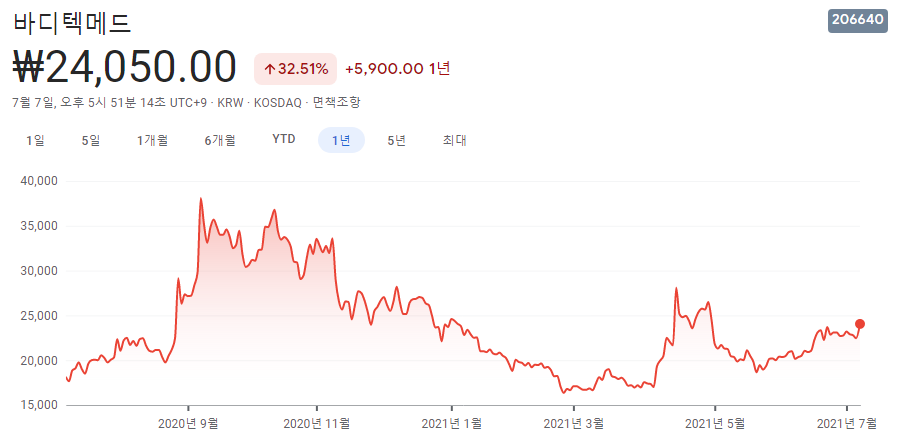Screen dimensions: 897x444
Task: Click the 15,000 y-axis label
Action: pos(39,405)
